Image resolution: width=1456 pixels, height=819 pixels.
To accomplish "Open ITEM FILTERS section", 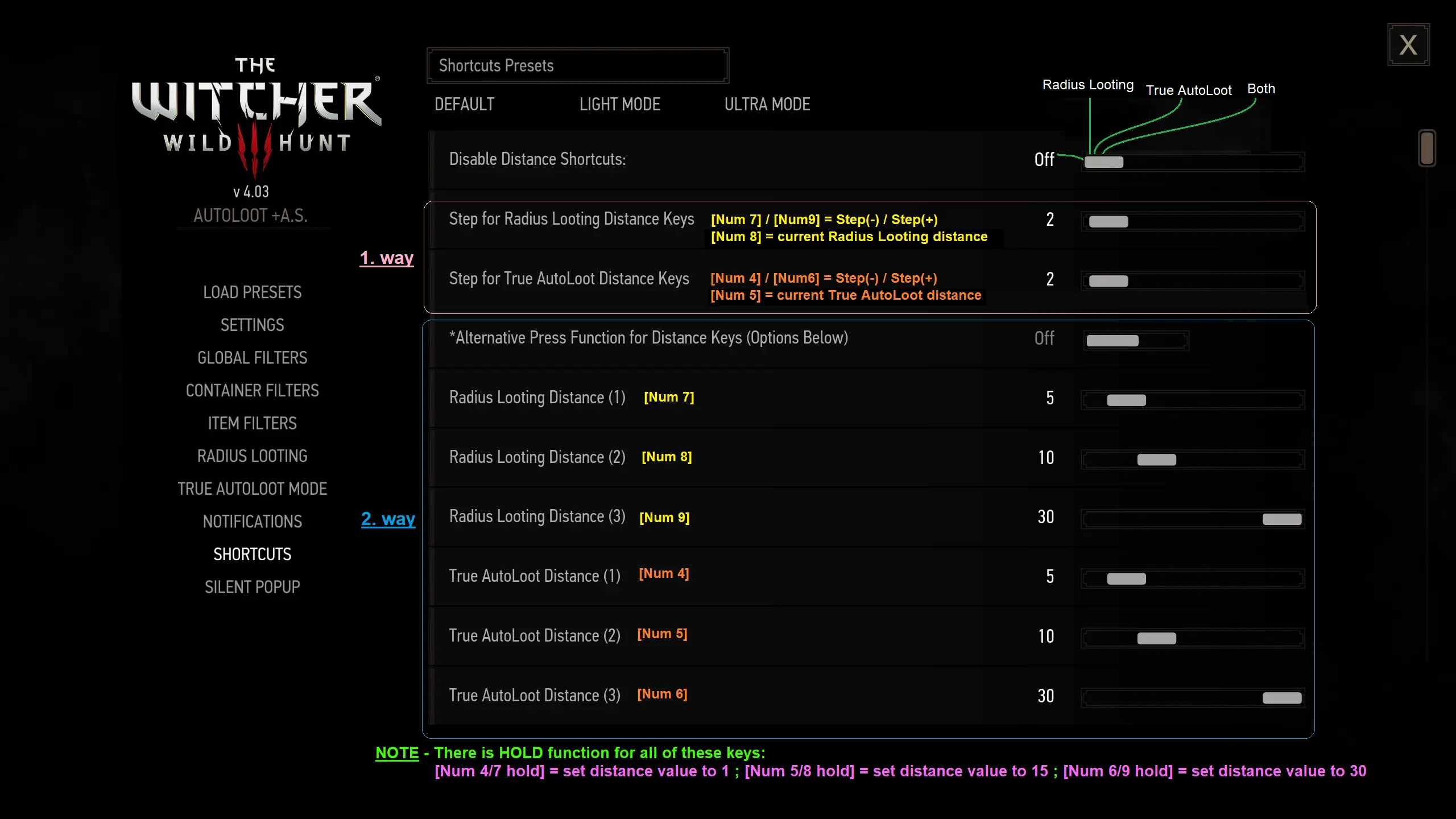I will click(252, 424).
